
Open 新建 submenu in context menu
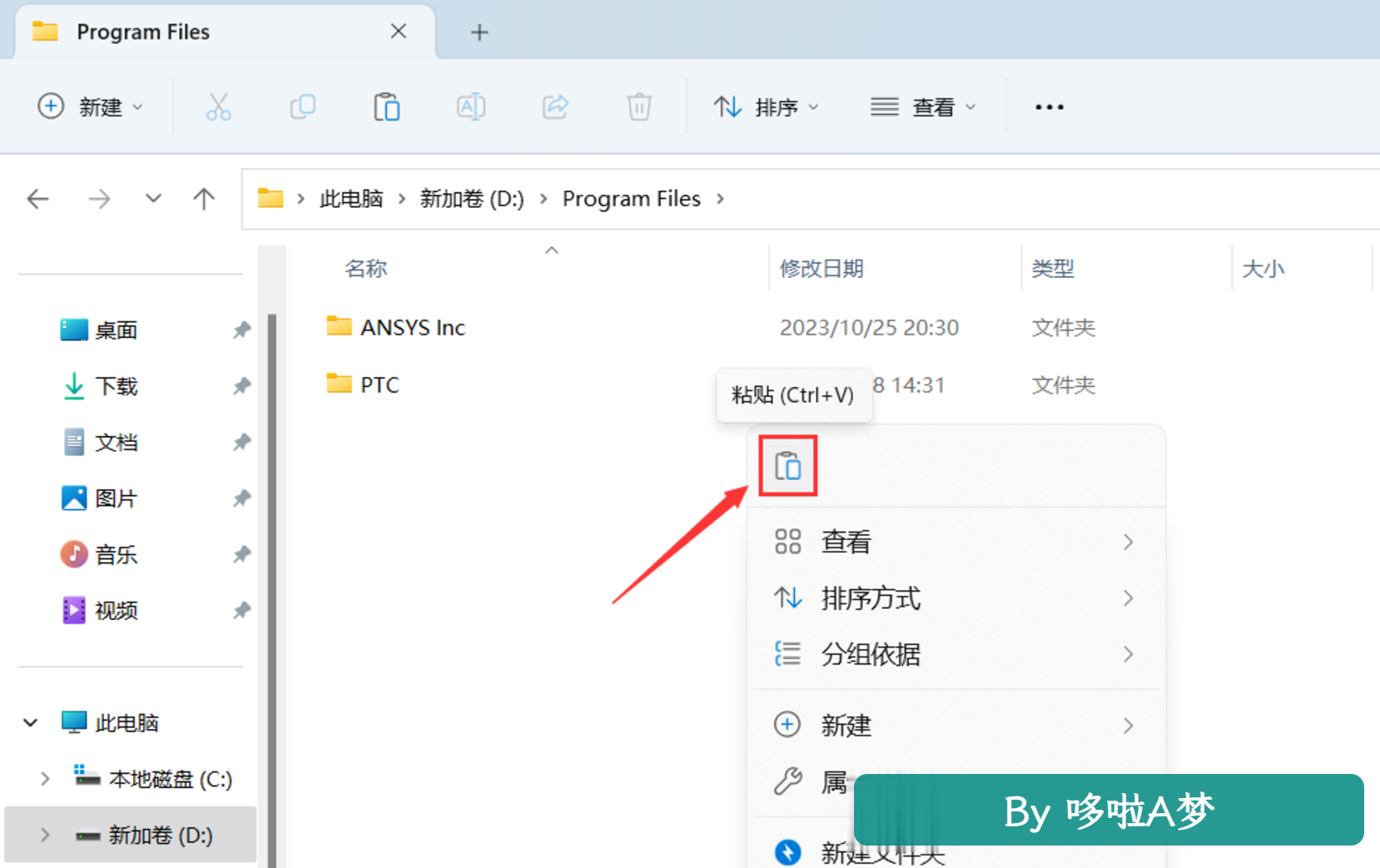[956, 726]
